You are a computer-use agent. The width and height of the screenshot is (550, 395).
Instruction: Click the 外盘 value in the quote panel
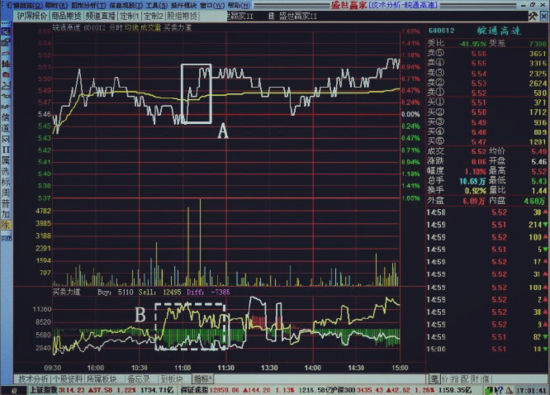point(474,201)
